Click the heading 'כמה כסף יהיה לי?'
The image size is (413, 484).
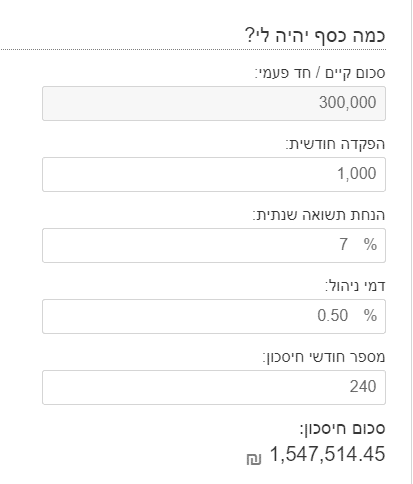click(315, 35)
